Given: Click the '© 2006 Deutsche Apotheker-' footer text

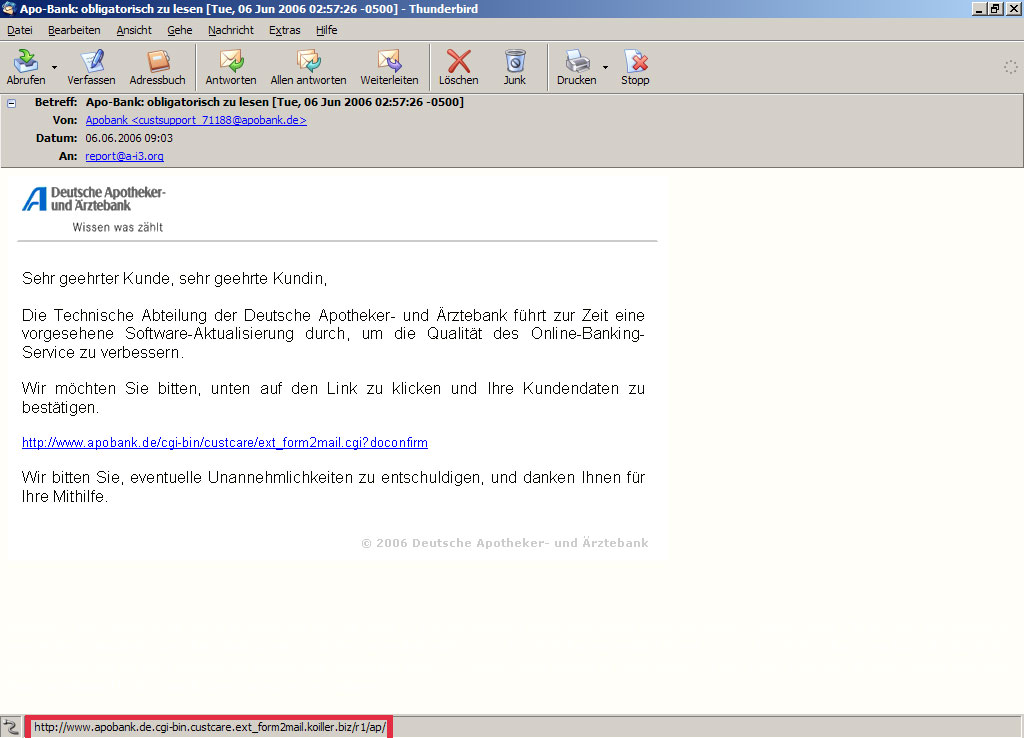Looking at the screenshot, I should pyautogui.click(x=505, y=543).
